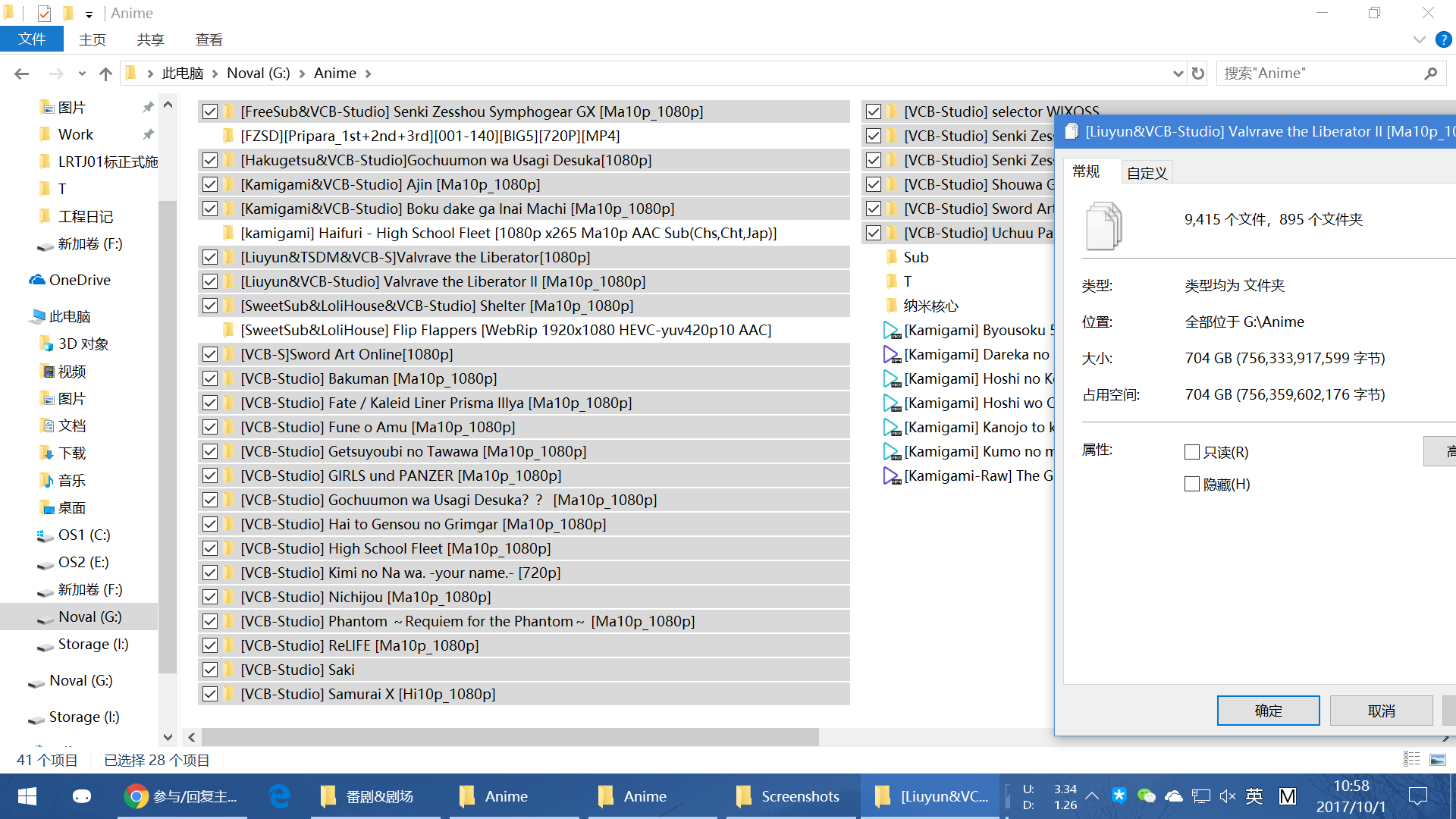Select 此电脑 in the address breadcrumb
This screenshot has width=1456, height=819.
click(183, 74)
